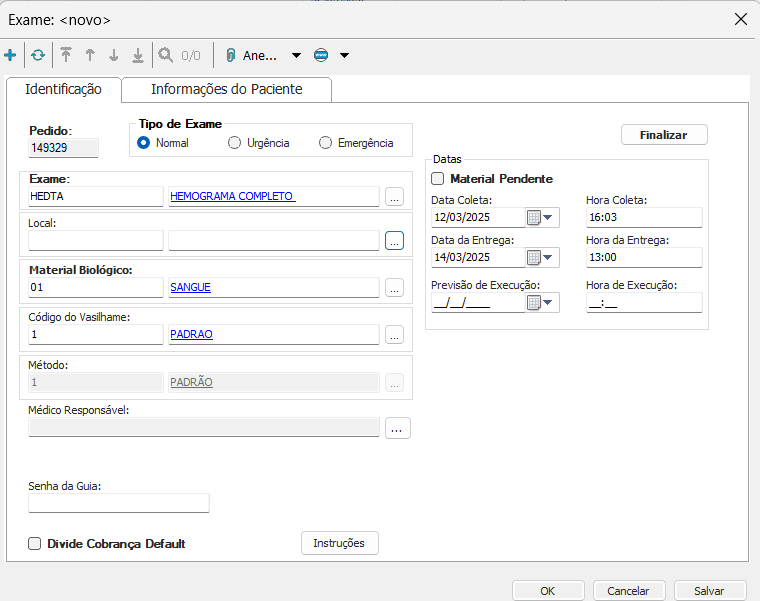Open Médico Responsável lookup ellipsis button
760x601 pixels.
(x=396, y=428)
